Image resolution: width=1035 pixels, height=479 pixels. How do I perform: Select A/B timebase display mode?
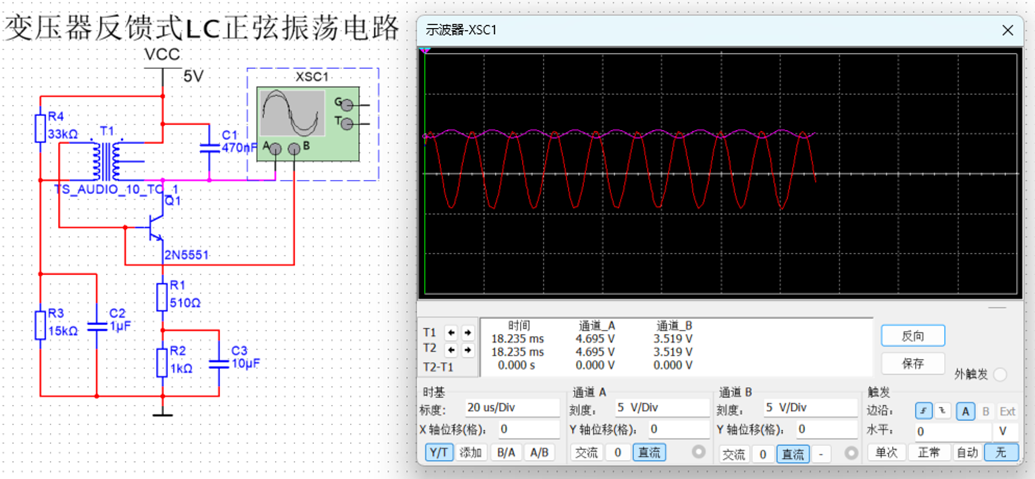click(539, 453)
